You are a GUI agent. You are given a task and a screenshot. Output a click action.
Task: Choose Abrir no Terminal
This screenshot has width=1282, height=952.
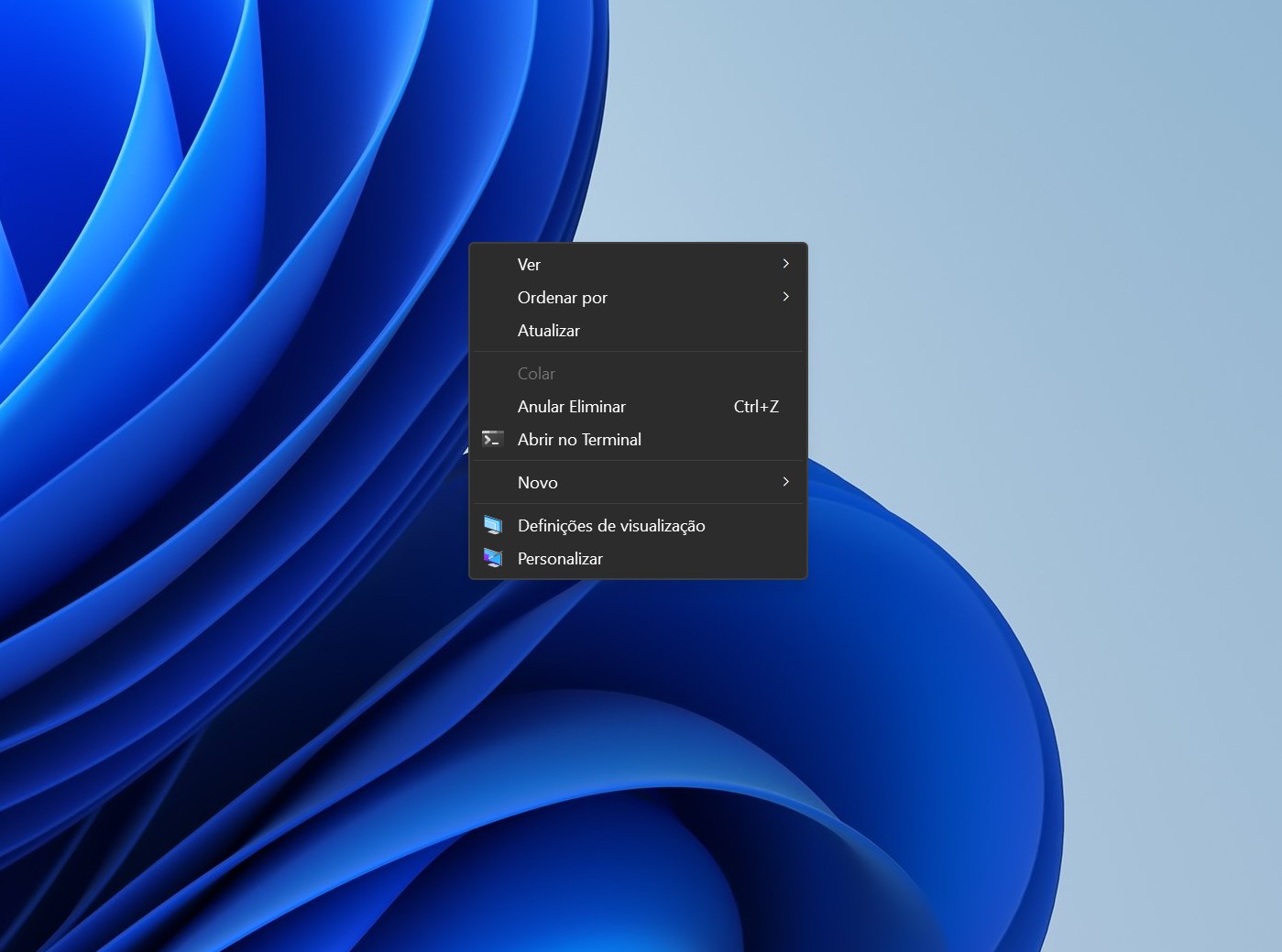click(x=579, y=440)
